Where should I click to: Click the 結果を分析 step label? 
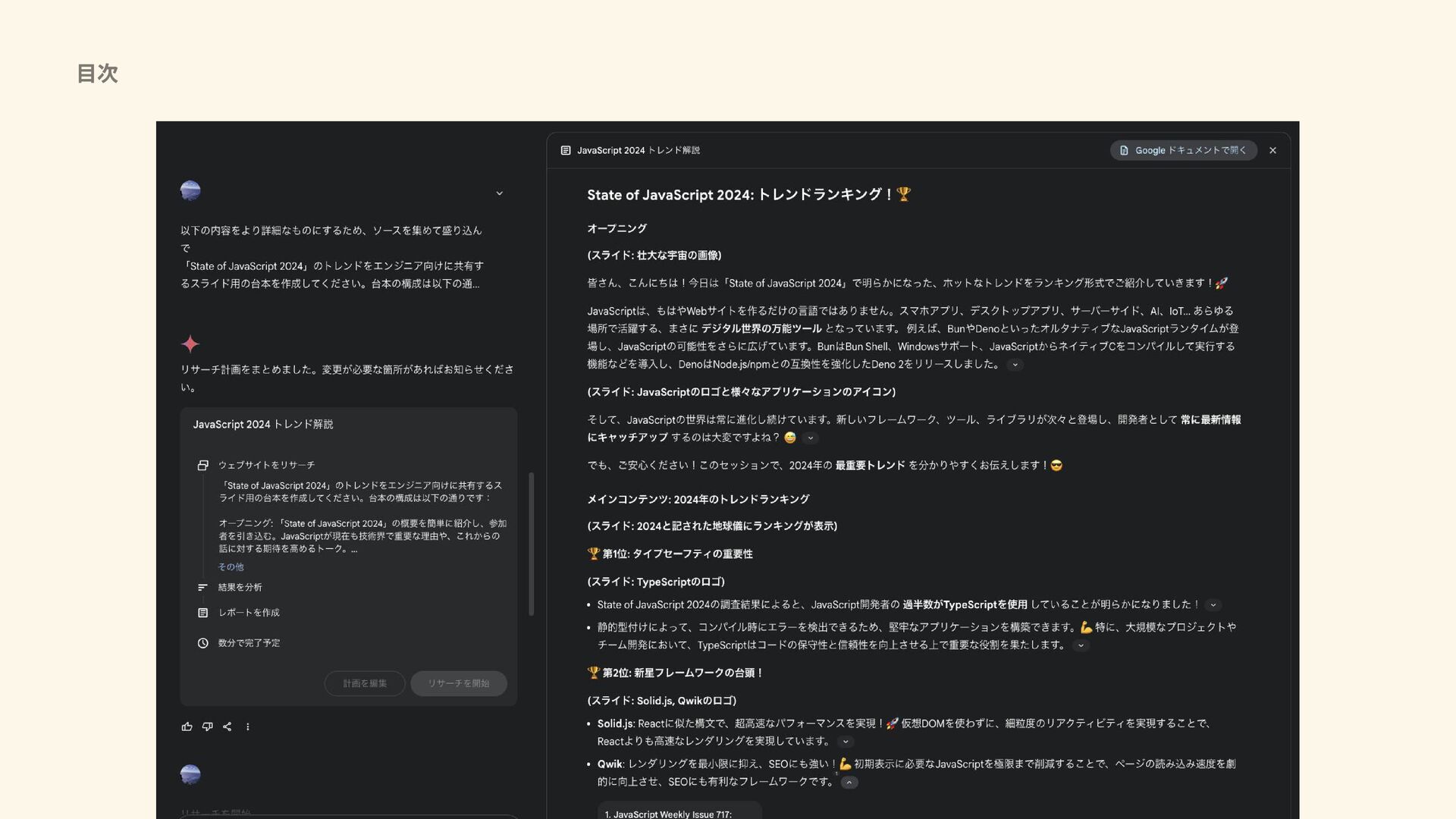pos(240,587)
